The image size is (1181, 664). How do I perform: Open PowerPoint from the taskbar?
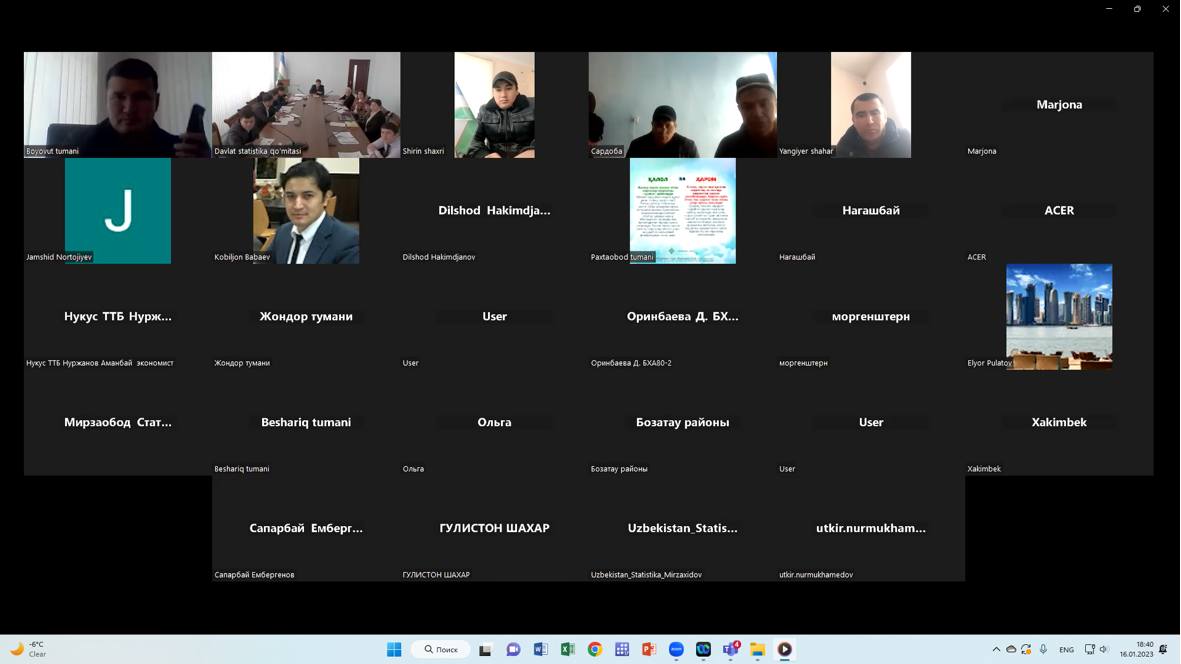point(648,649)
